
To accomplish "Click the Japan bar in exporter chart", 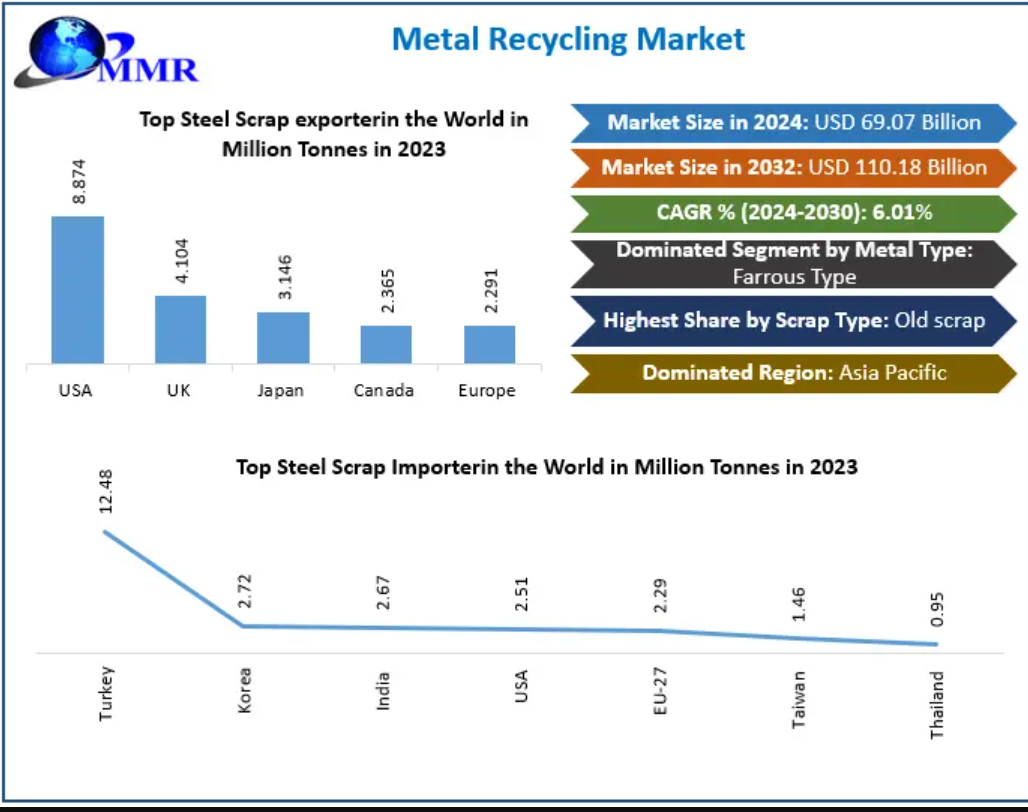I will pos(283,337).
